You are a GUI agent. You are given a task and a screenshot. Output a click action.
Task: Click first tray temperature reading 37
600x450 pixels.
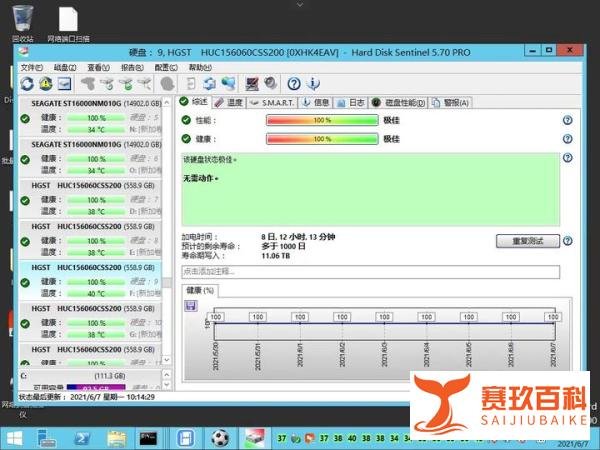click(x=282, y=439)
